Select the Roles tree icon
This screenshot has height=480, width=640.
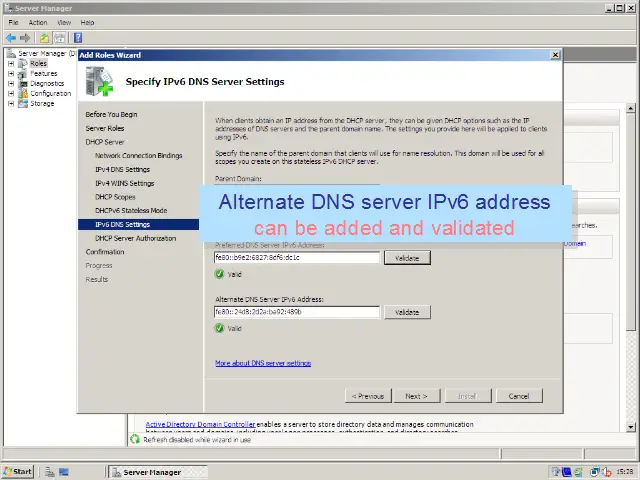coord(23,64)
